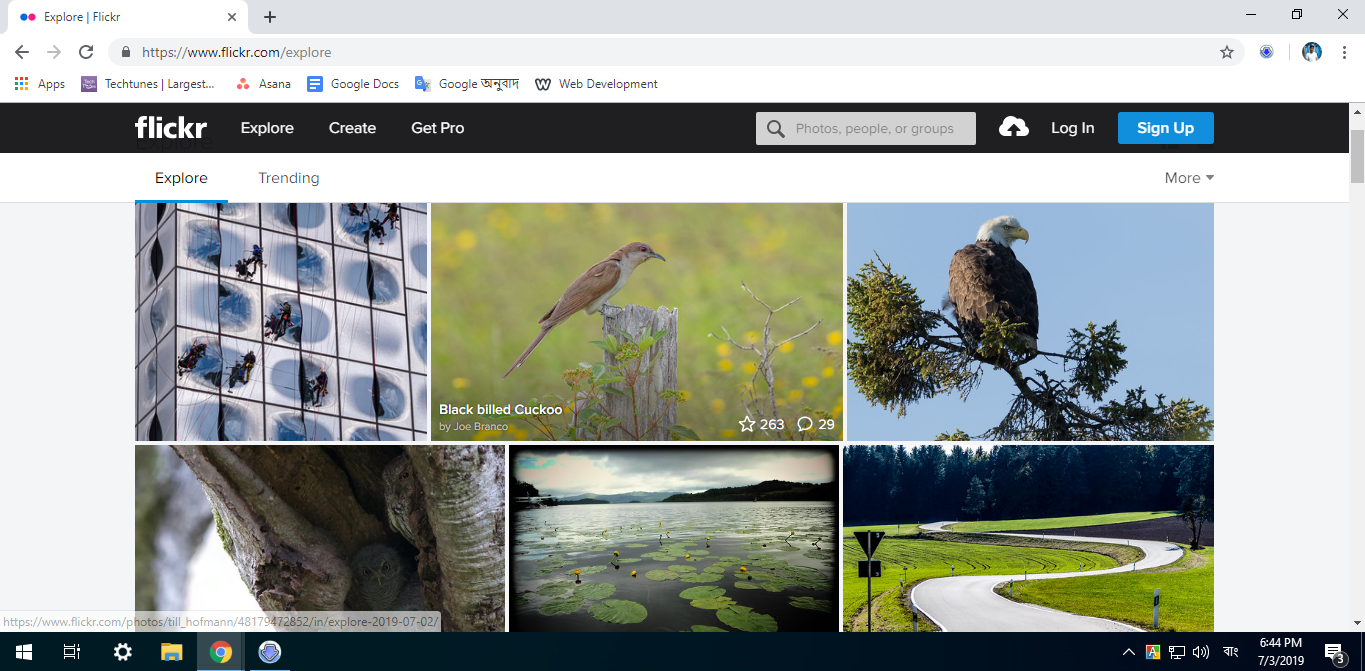Image resolution: width=1365 pixels, height=671 pixels.
Task: Click the browser forward arrow
Action: coord(54,52)
